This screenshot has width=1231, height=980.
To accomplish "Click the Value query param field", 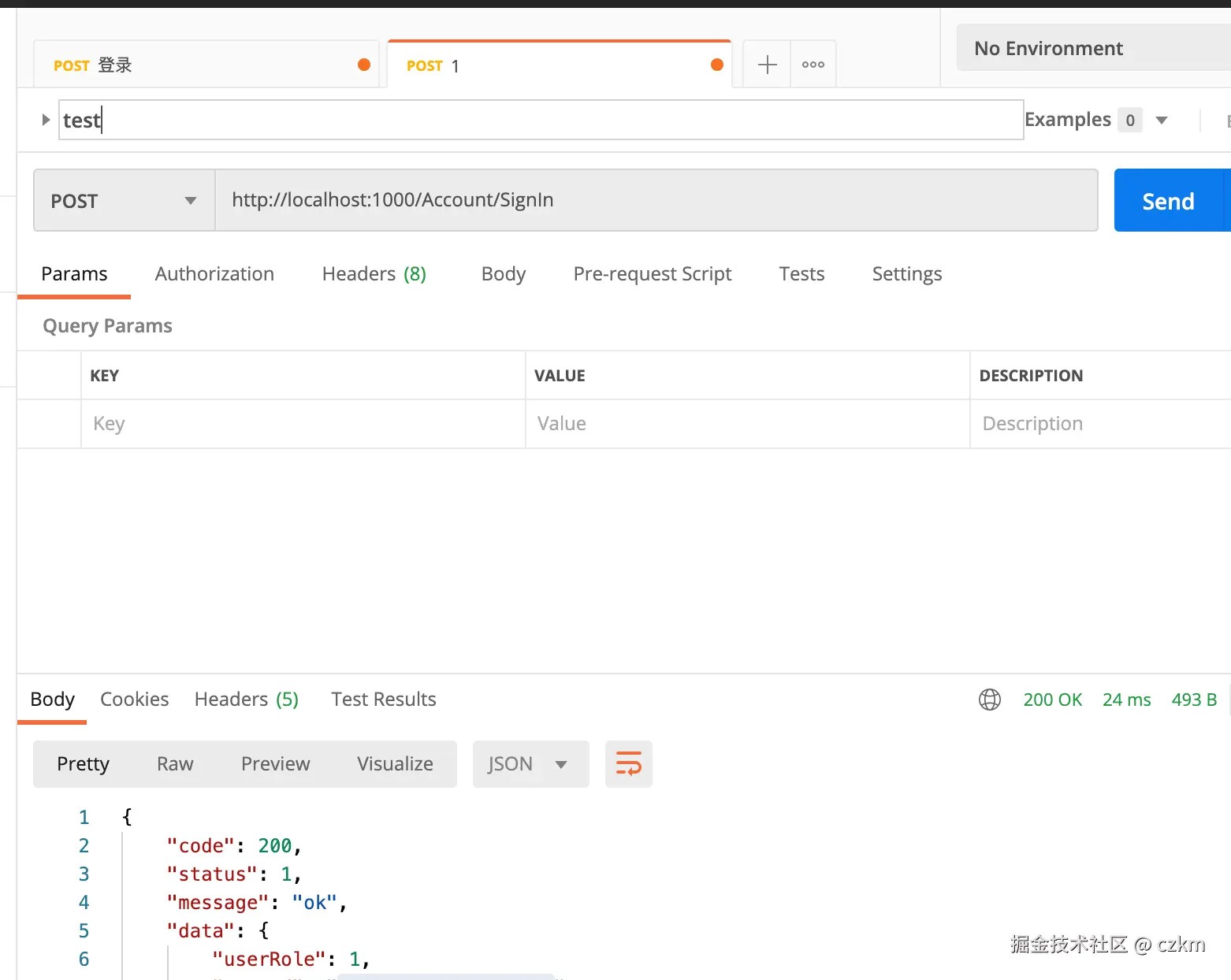I will click(x=747, y=424).
